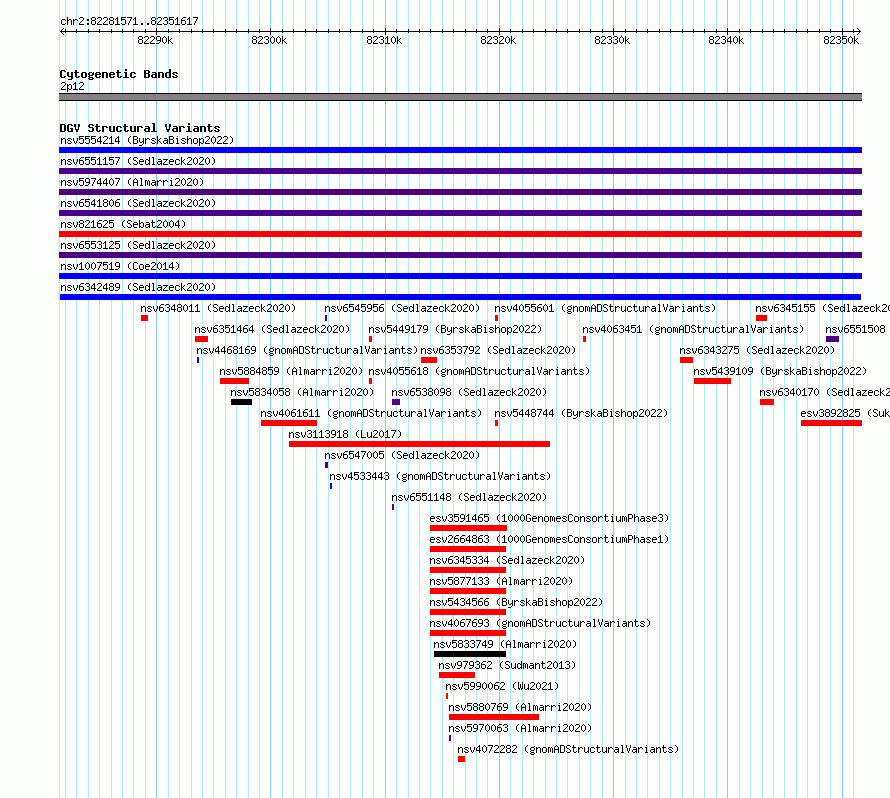This screenshot has height=798, width=890.
Task: Click the chr2:82281571..82351617 coordinate label
Action: pos(129,21)
